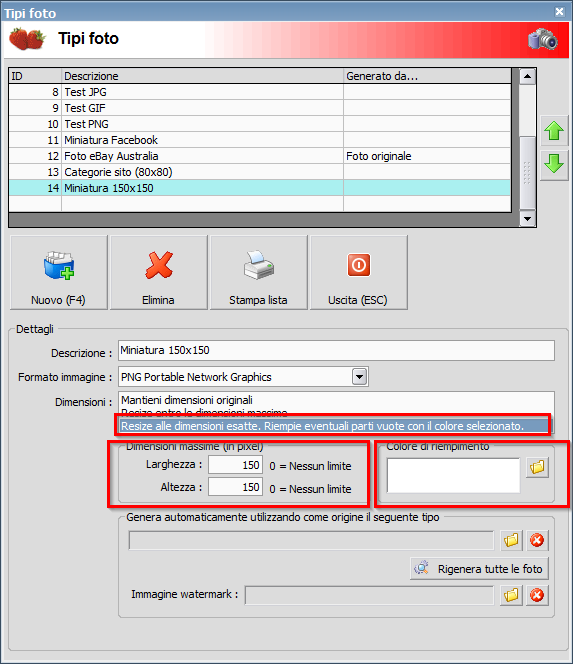Remove the watermark image with red X
573x664 pixels.
click(x=537, y=595)
